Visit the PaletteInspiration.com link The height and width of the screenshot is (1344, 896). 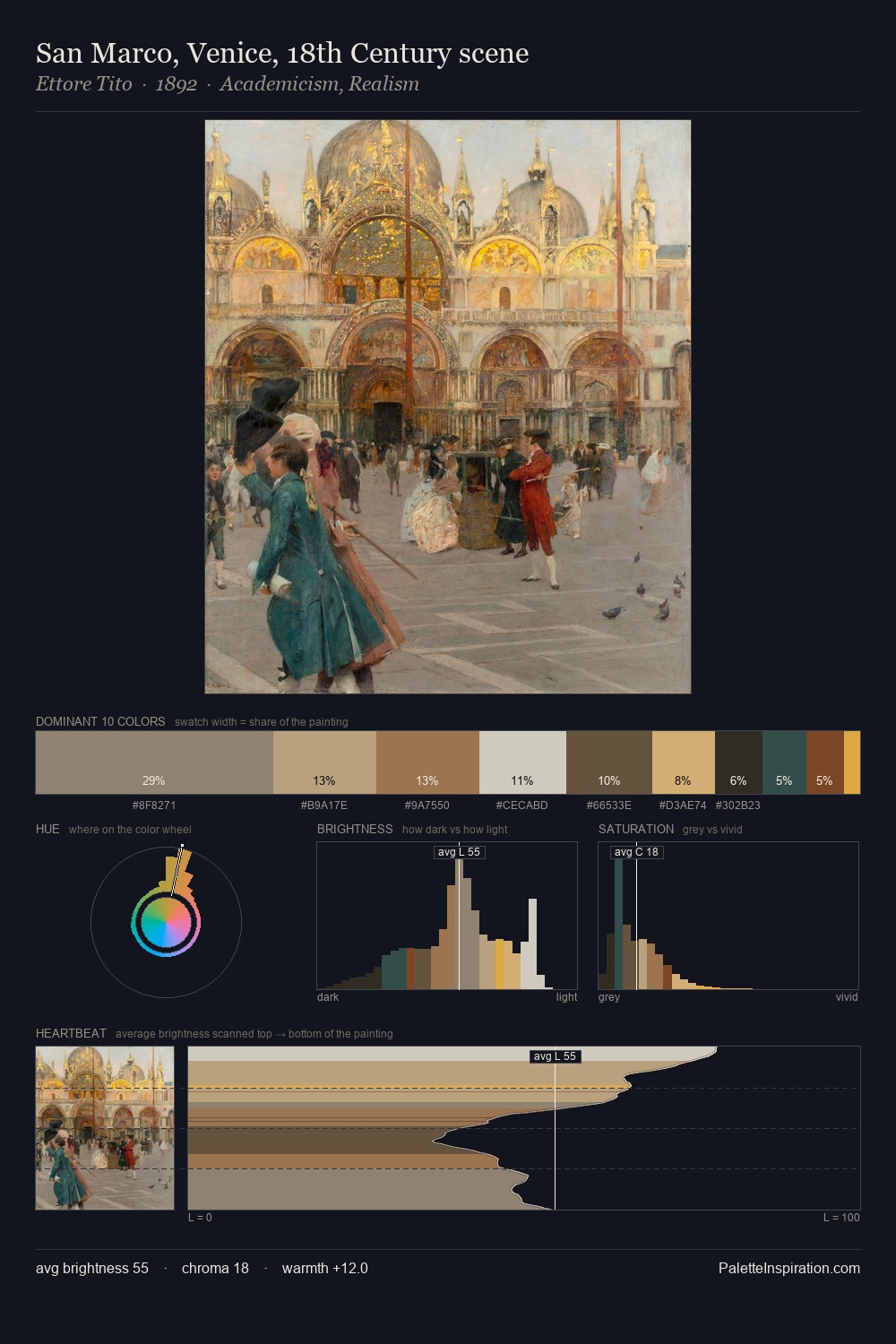[789, 1268]
